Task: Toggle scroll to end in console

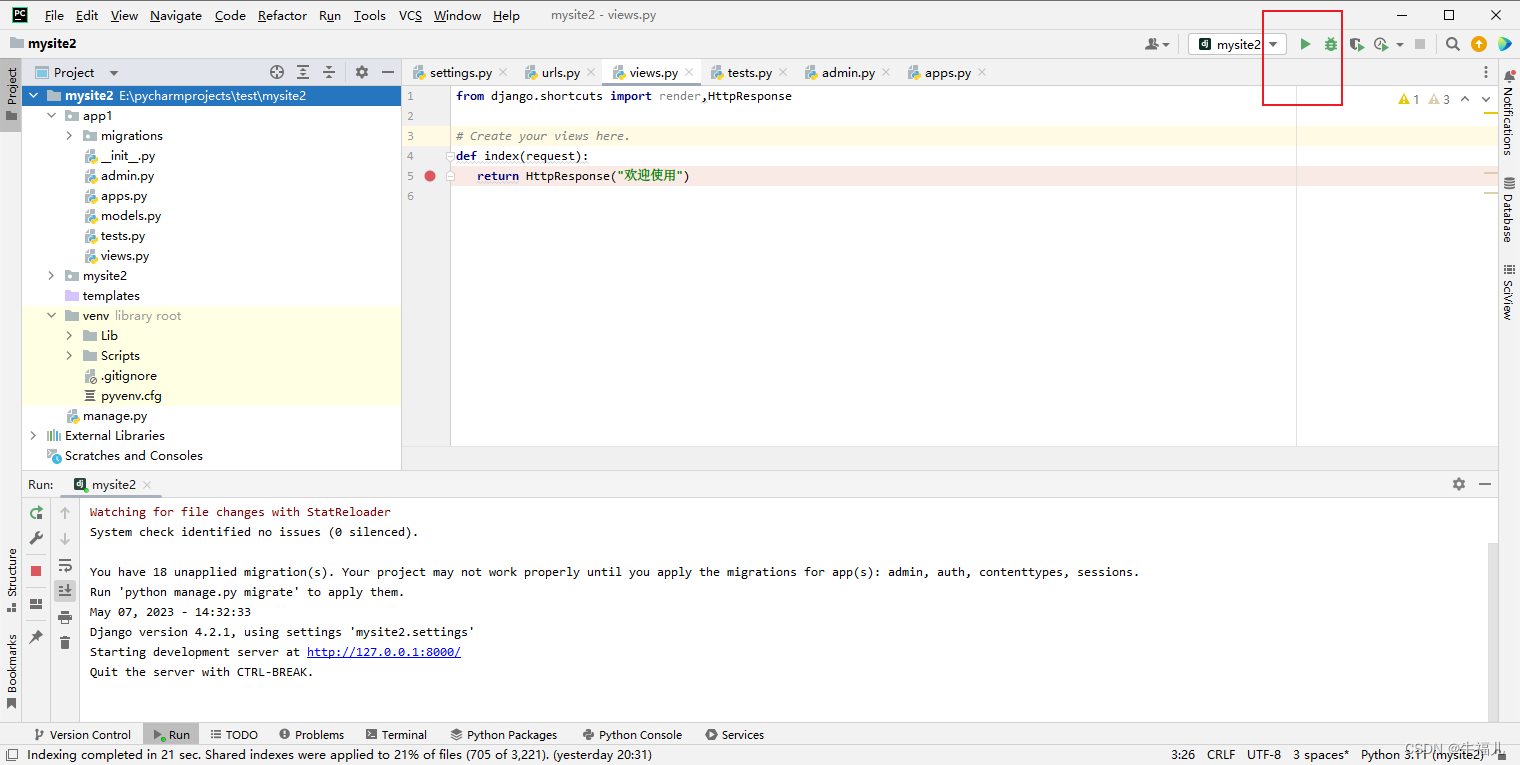Action: (65, 591)
